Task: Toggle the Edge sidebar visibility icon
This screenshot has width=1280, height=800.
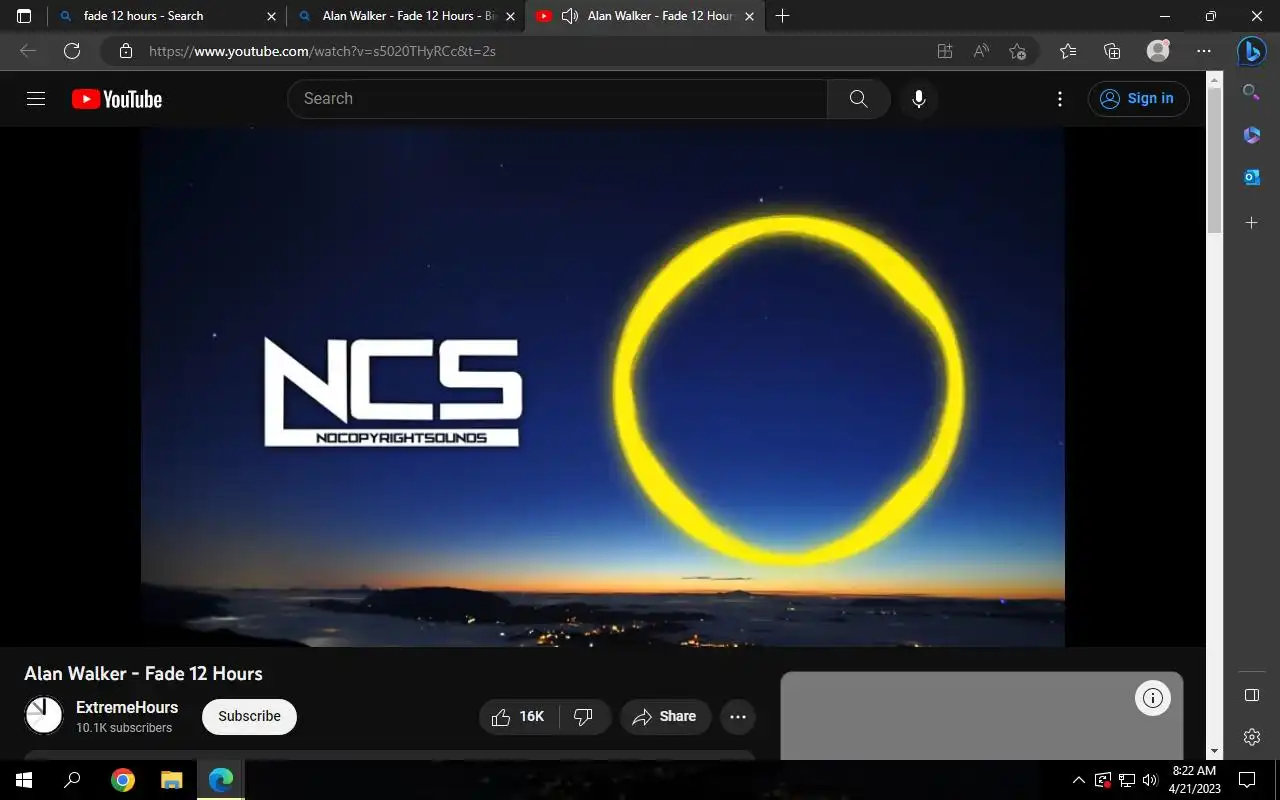Action: pos(1251,695)
